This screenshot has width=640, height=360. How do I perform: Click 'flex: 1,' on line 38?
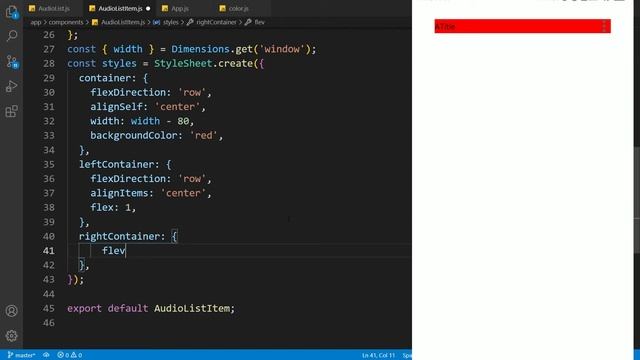point(113,207)
